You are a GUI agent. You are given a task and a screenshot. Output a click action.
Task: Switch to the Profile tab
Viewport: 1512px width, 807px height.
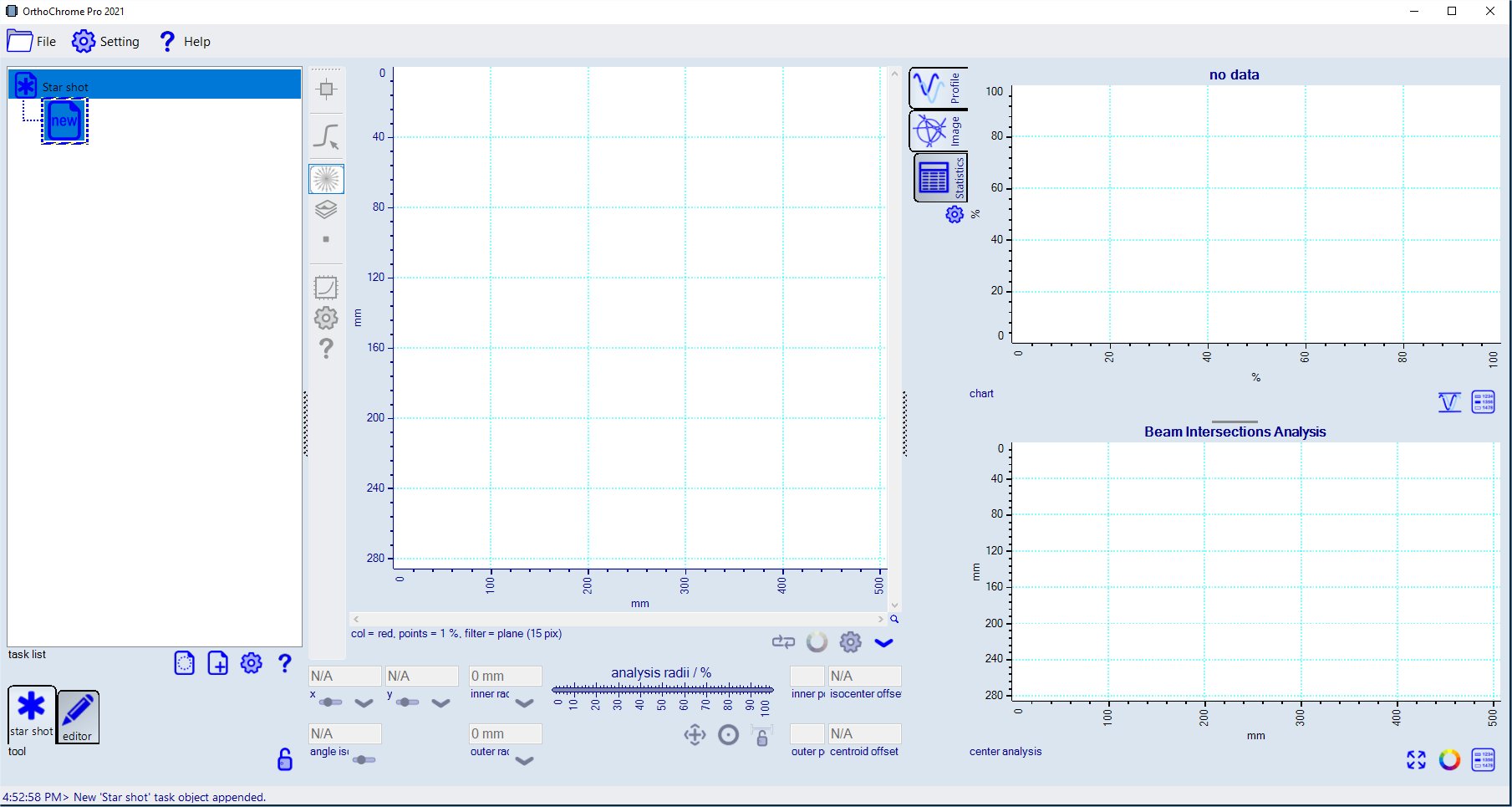click(x=938, y=88)
